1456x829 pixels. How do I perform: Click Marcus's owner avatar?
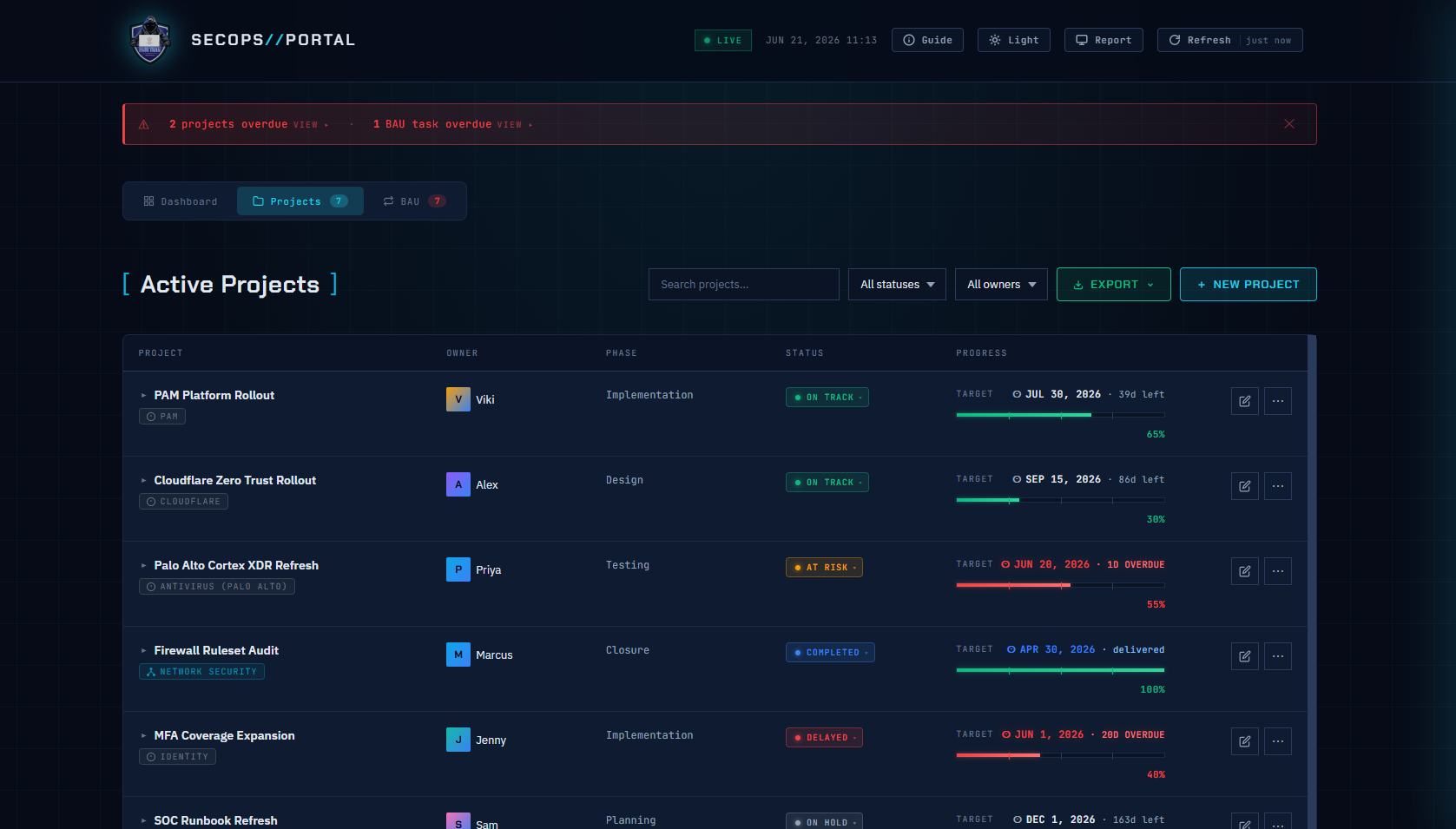click(458, 655)
